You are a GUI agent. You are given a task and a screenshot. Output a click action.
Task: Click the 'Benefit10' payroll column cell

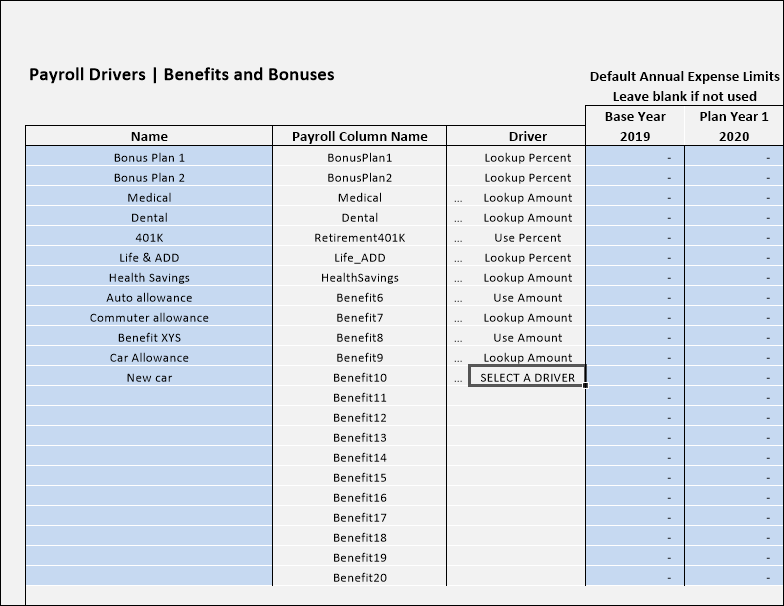point(360,378)
